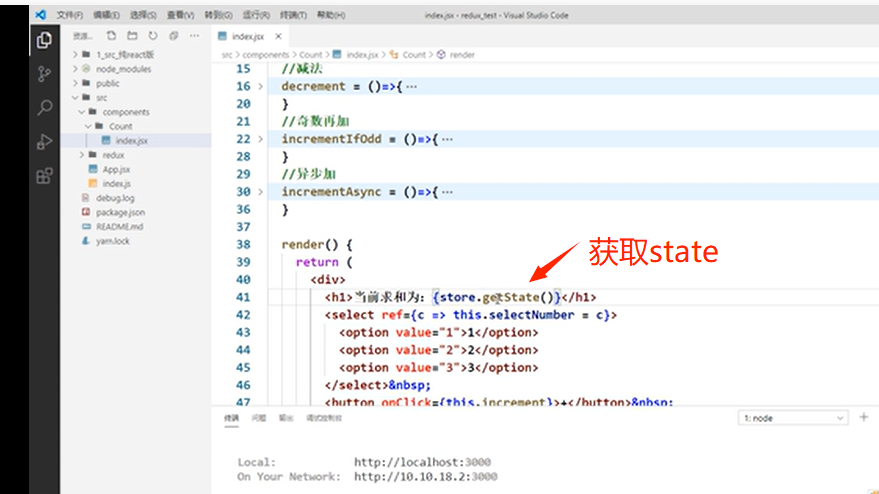Open the Run and Debug view
Image resolution: width=879 pixels, height=494 pixels.
tap(44, 141)
